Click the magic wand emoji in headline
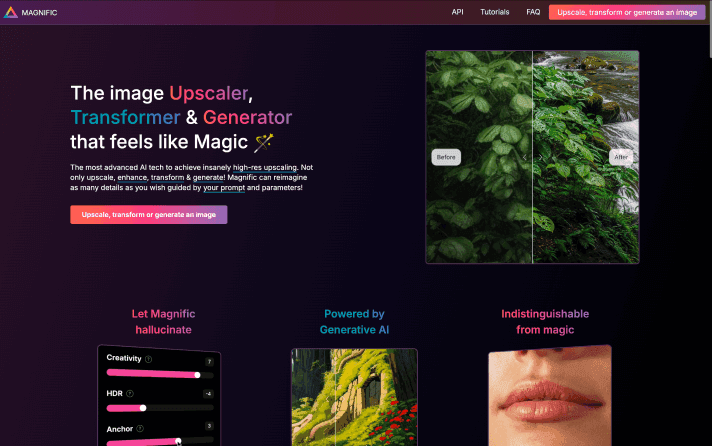This screenshot has height=446, width=712. coord(263,142)
